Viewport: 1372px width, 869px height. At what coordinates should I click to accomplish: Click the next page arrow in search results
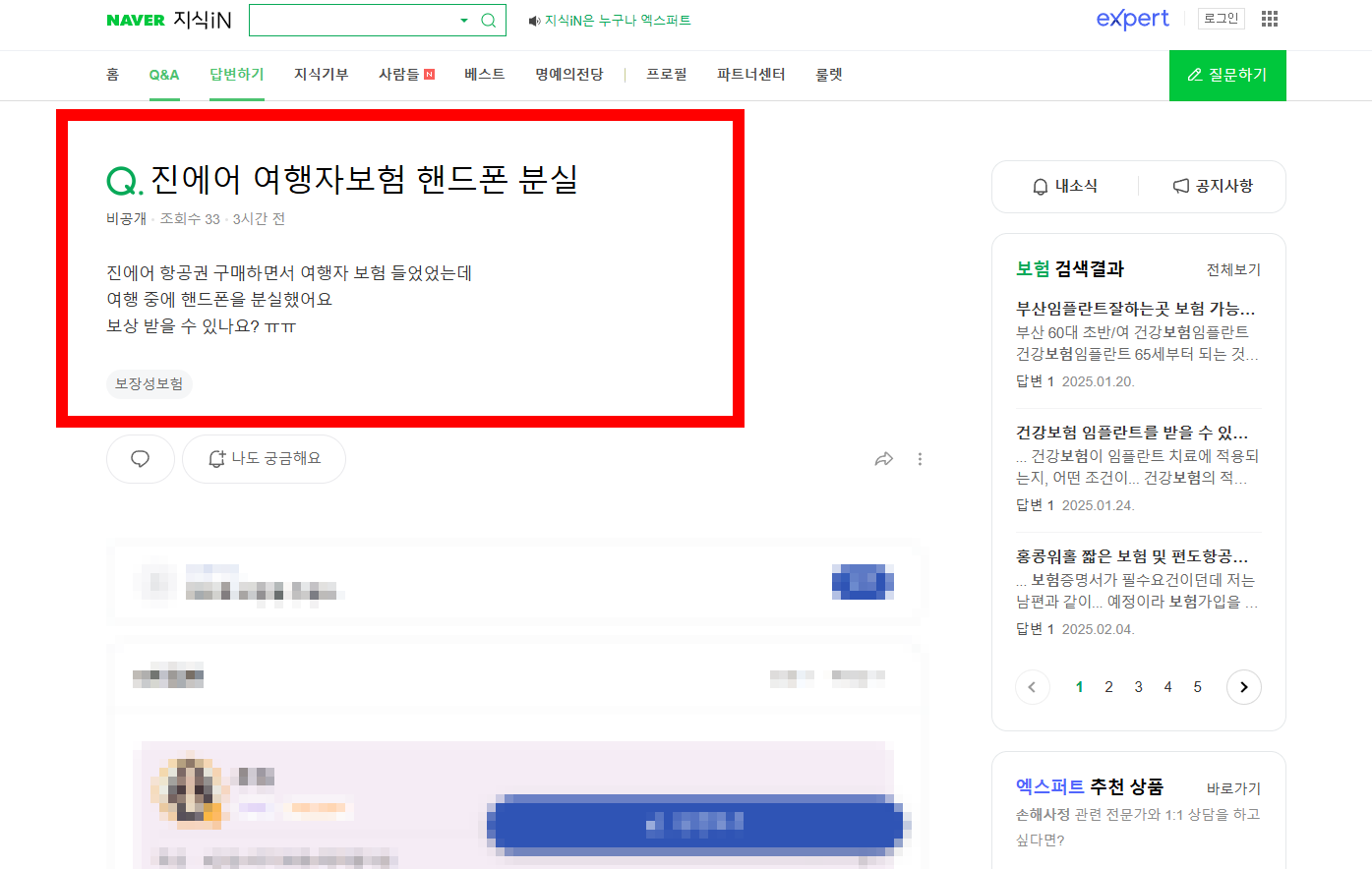point(1244,687)
